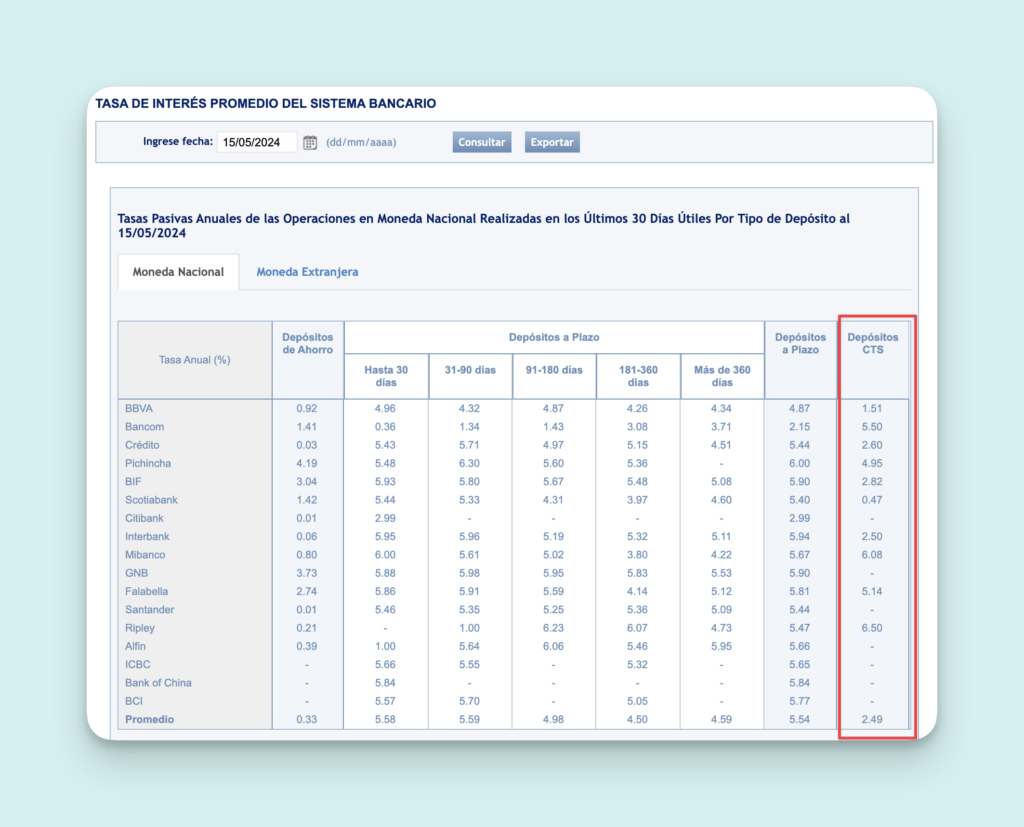This screenshot has height=827, width=1024.
Task: Click Falabella's CTS rate '5.14'
Action: tap(872, 591)
